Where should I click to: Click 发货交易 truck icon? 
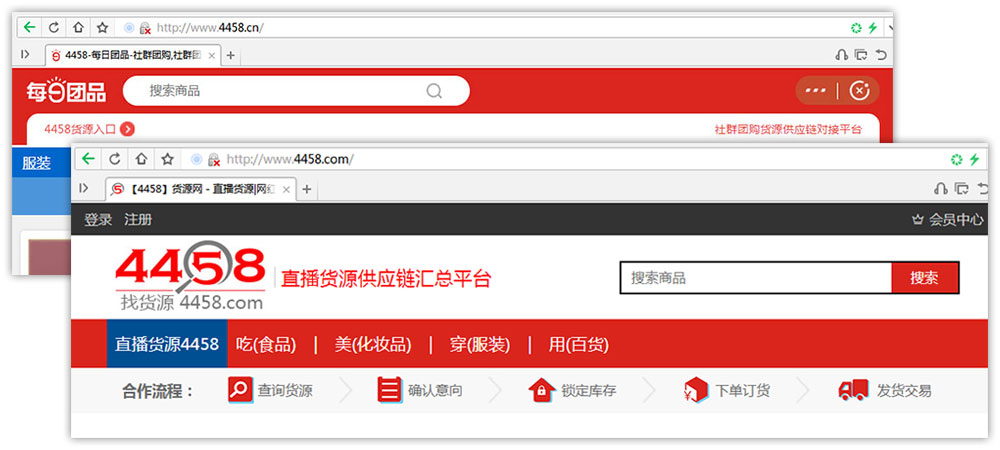(x=853, y=389)
